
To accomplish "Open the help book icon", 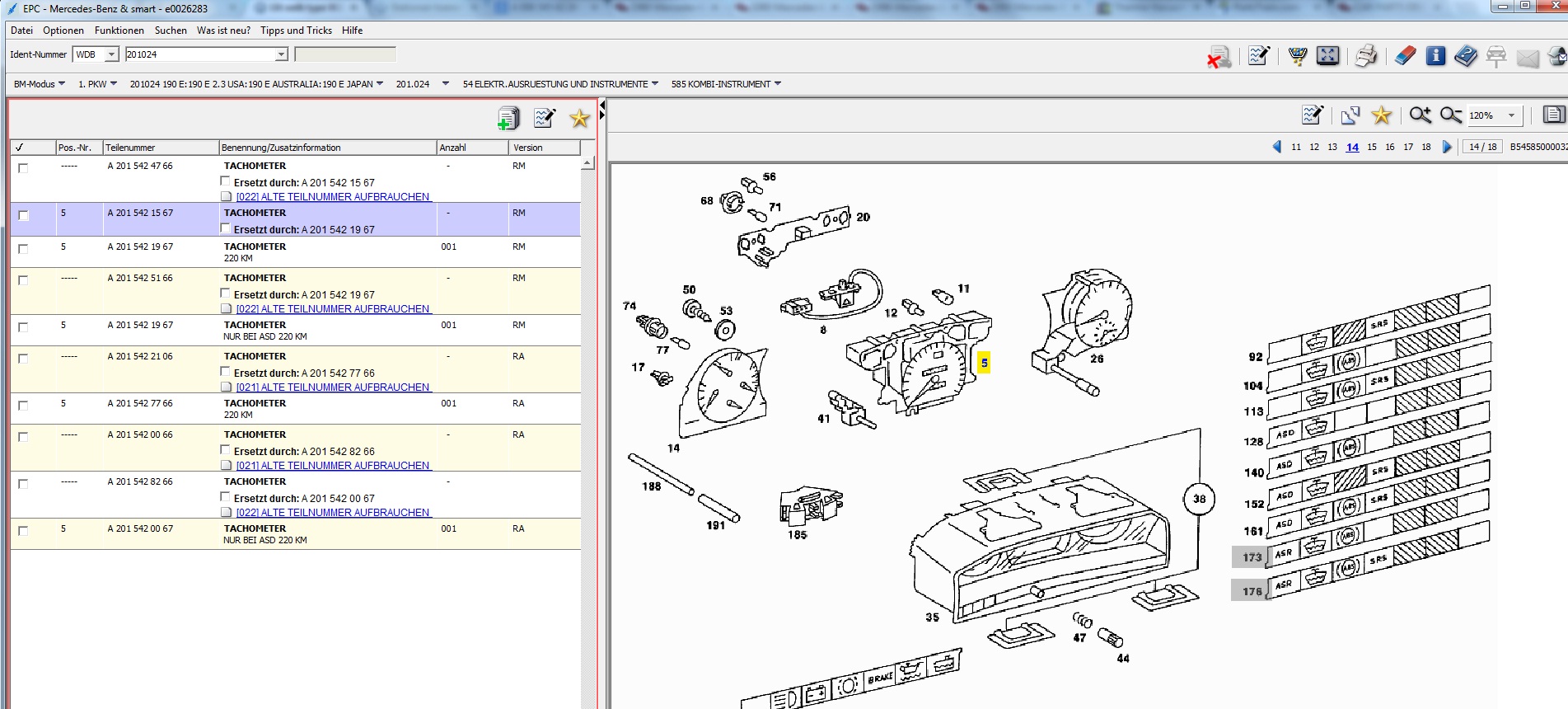I will click(1465, 56).
